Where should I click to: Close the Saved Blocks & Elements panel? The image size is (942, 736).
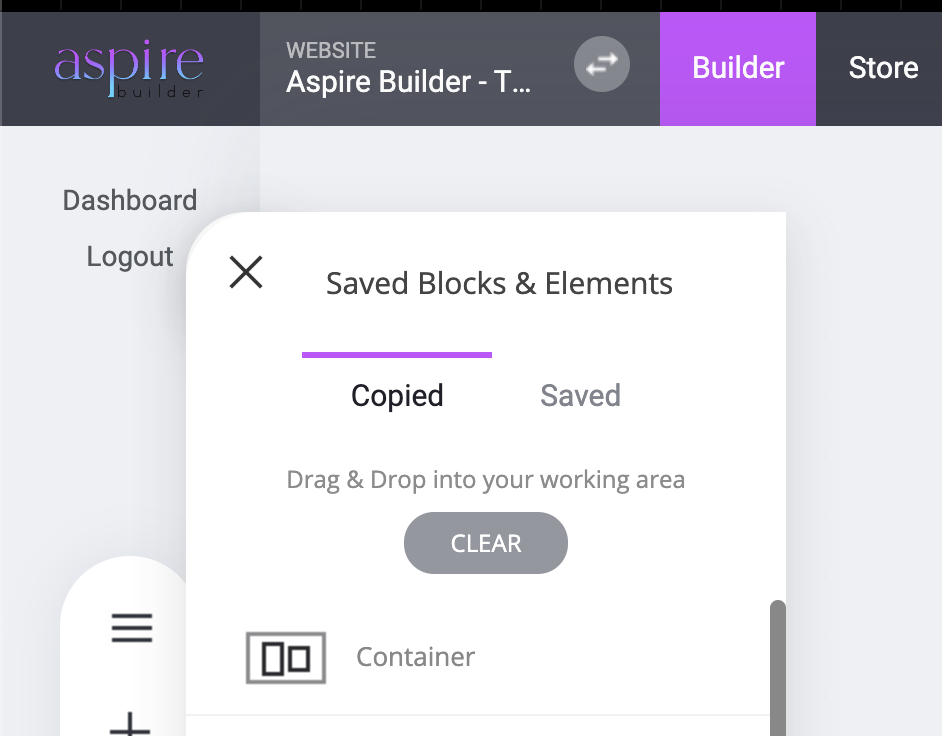click(x=246, y=272)
